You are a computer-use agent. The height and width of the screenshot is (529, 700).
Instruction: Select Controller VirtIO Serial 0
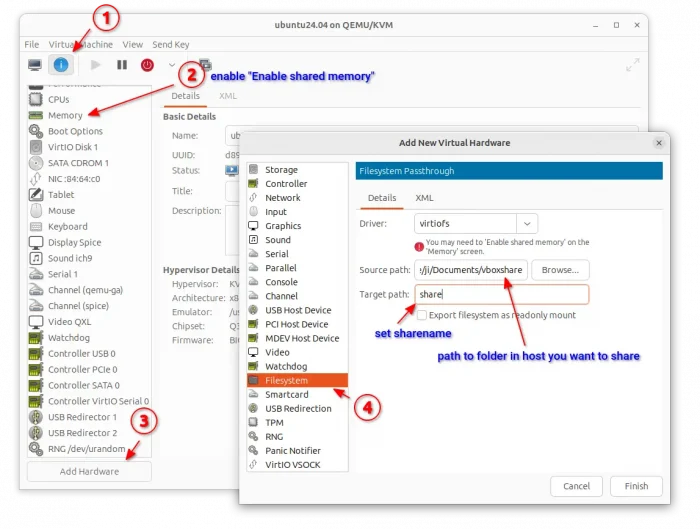pyautogui.click(x=89, y=401)
